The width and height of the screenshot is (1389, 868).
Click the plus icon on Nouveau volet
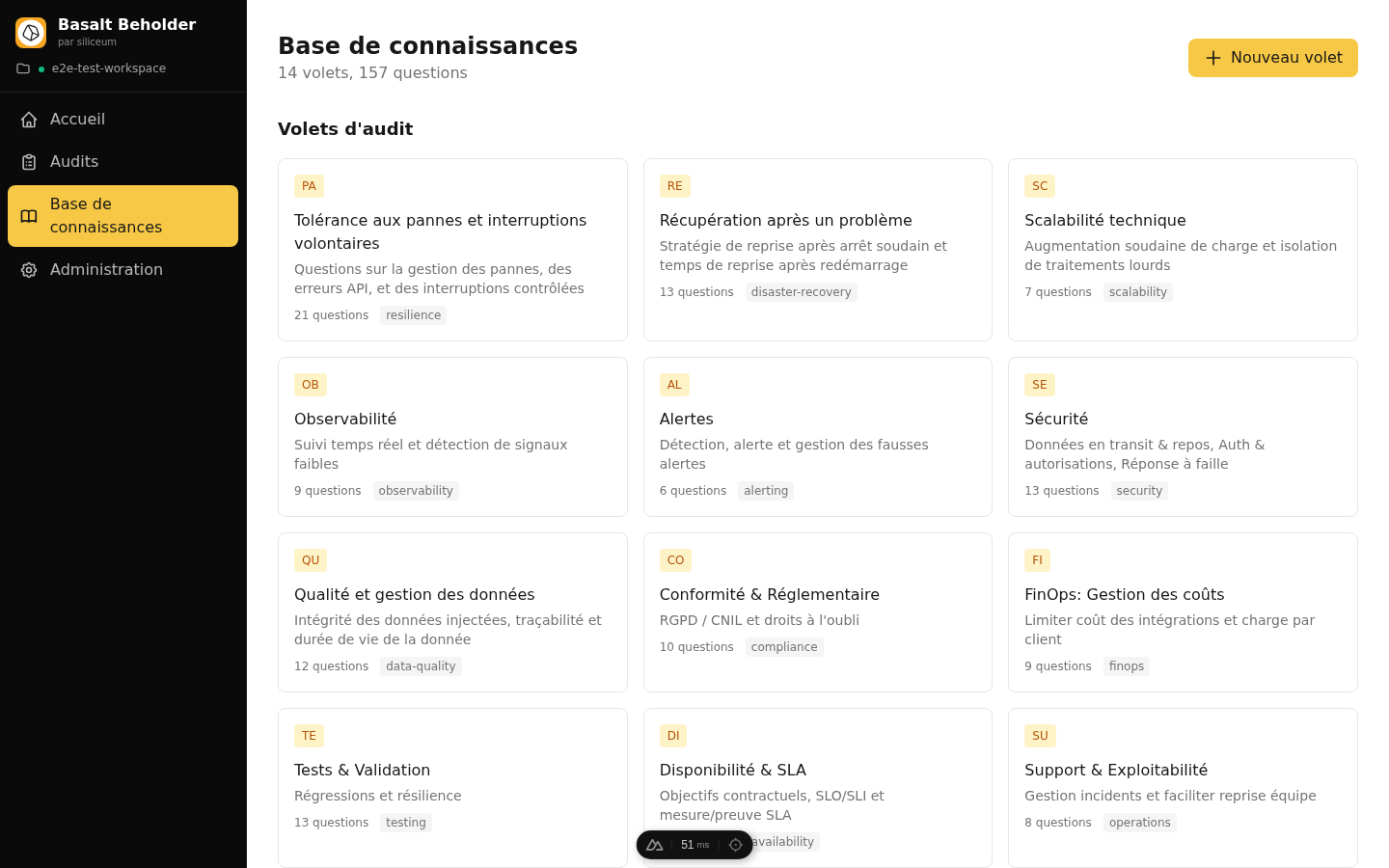1213,58
